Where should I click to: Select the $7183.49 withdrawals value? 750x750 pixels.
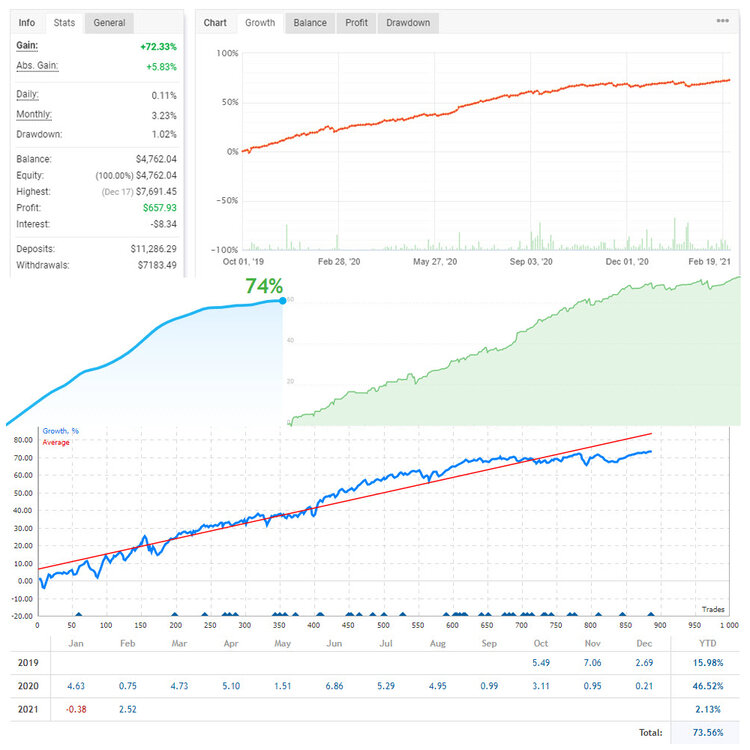pyautogui.click(x=157, y=265)
